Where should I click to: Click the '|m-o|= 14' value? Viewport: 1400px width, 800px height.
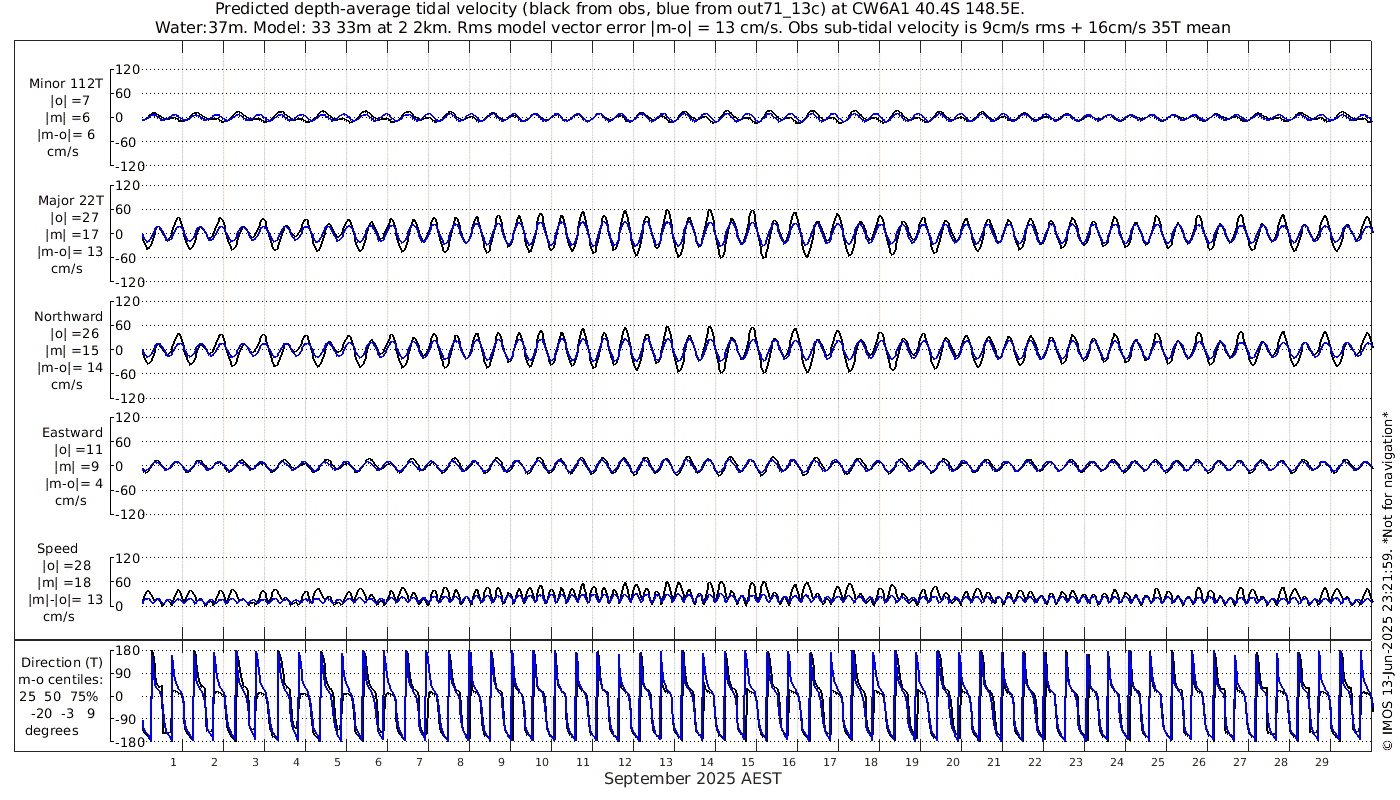tap(70, 367)
